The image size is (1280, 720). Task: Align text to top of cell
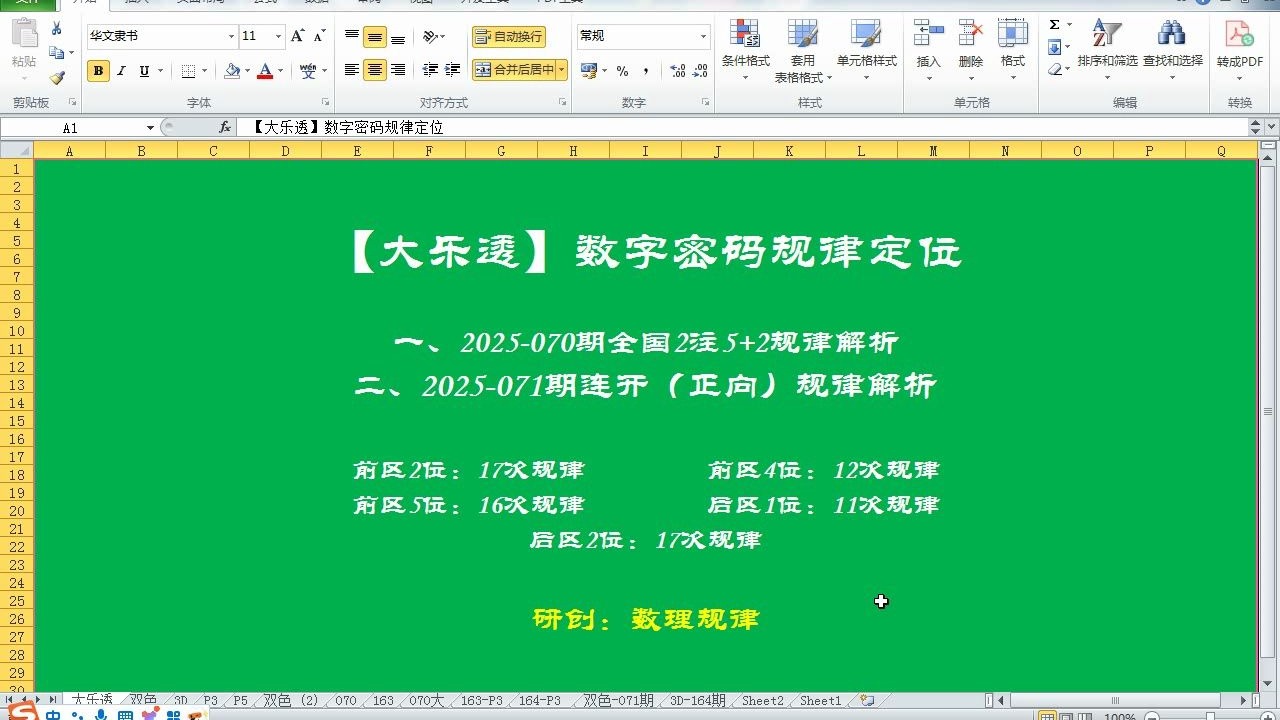click(352, 37)
